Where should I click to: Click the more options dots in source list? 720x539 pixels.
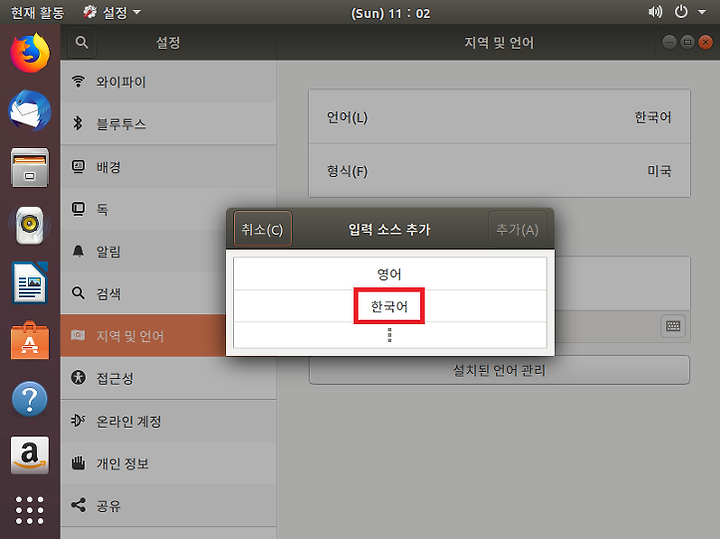(x=390, y=335)
